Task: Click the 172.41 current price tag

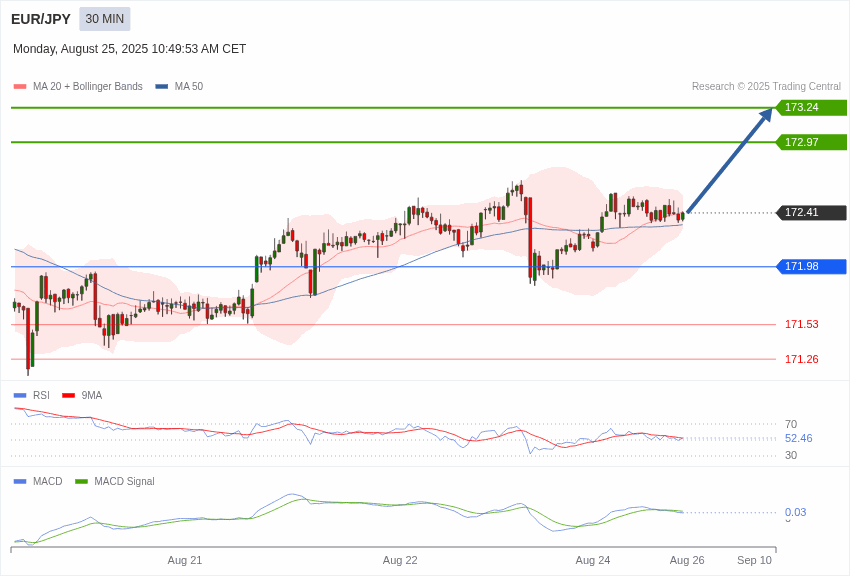Action: [x=811, y=212]
